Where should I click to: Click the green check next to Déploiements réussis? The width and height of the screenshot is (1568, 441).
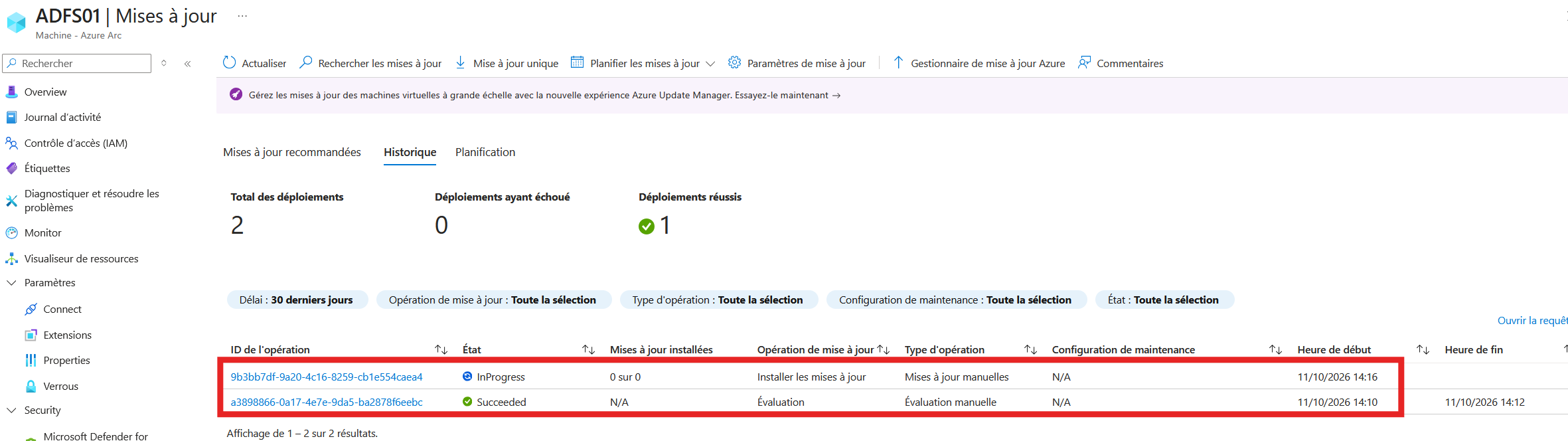[646, 226]
